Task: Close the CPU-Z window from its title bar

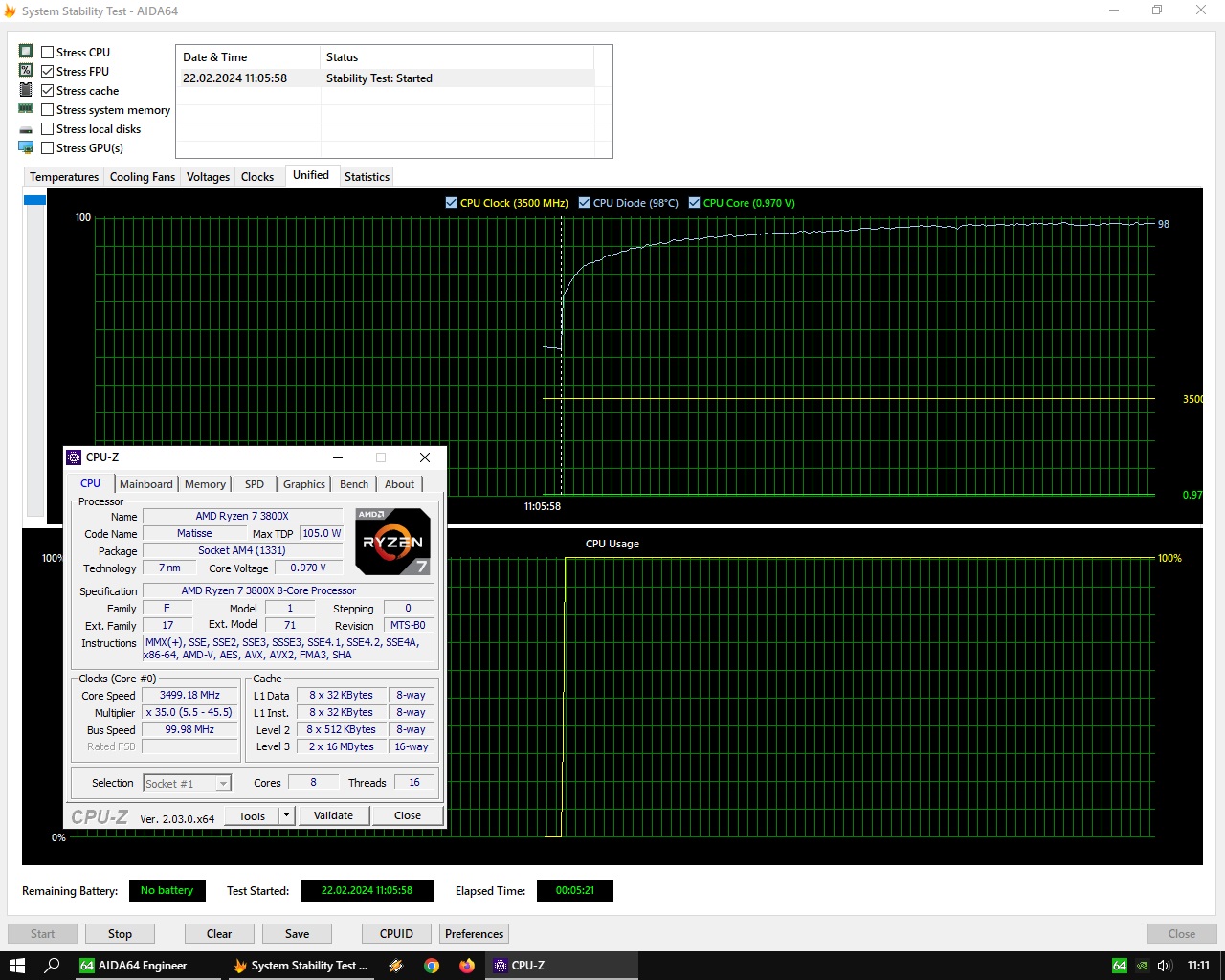Action: (x=425, y=457)
